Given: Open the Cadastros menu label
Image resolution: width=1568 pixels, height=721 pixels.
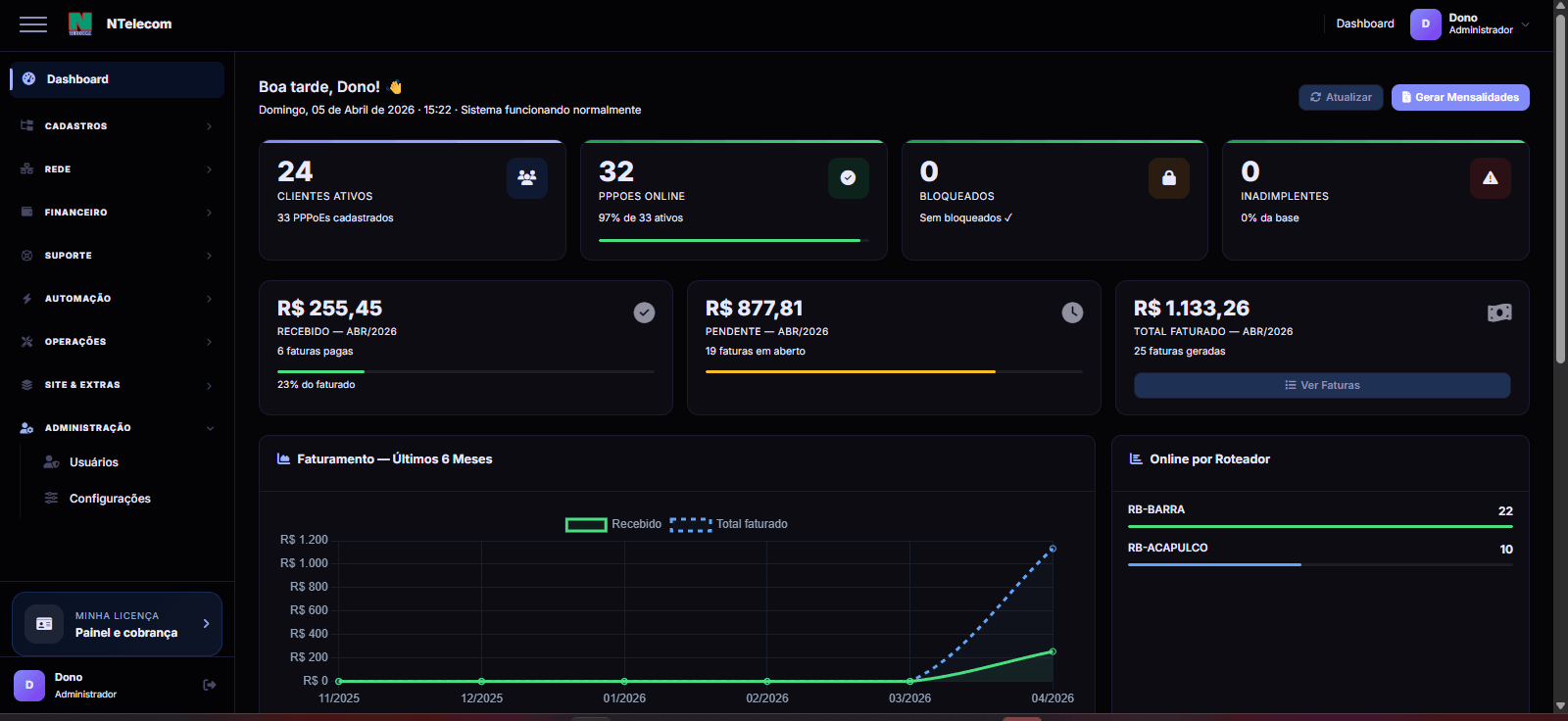Looking at the screenshot, I should (75, 126).
